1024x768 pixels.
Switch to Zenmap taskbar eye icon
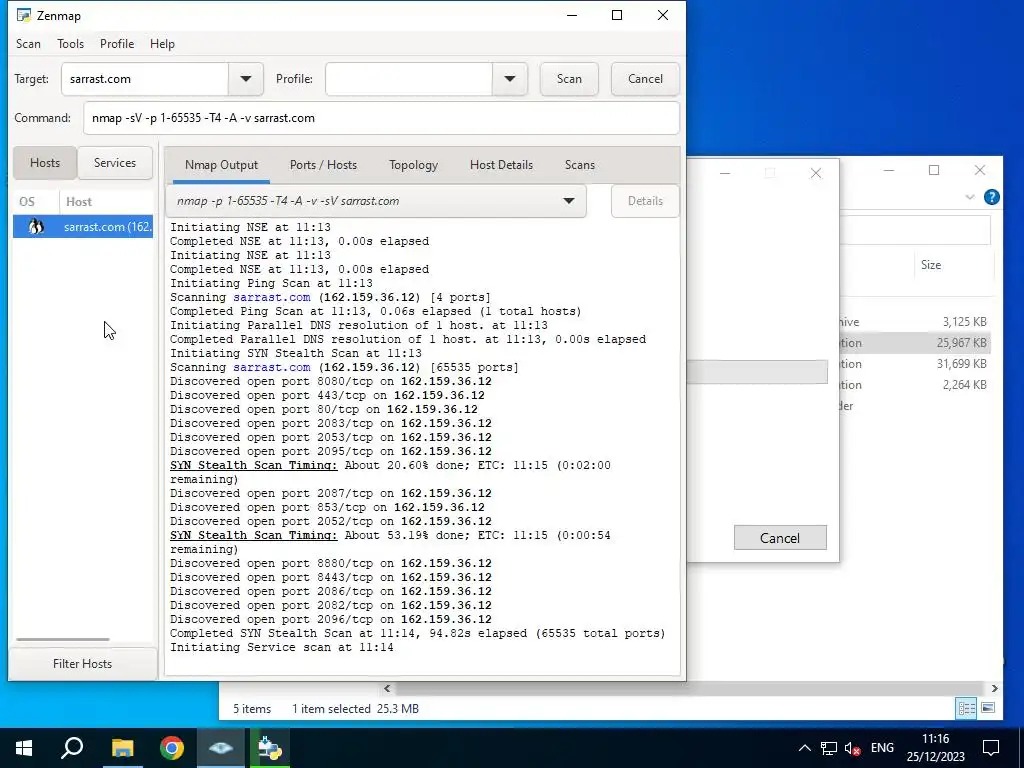point(221,748)
